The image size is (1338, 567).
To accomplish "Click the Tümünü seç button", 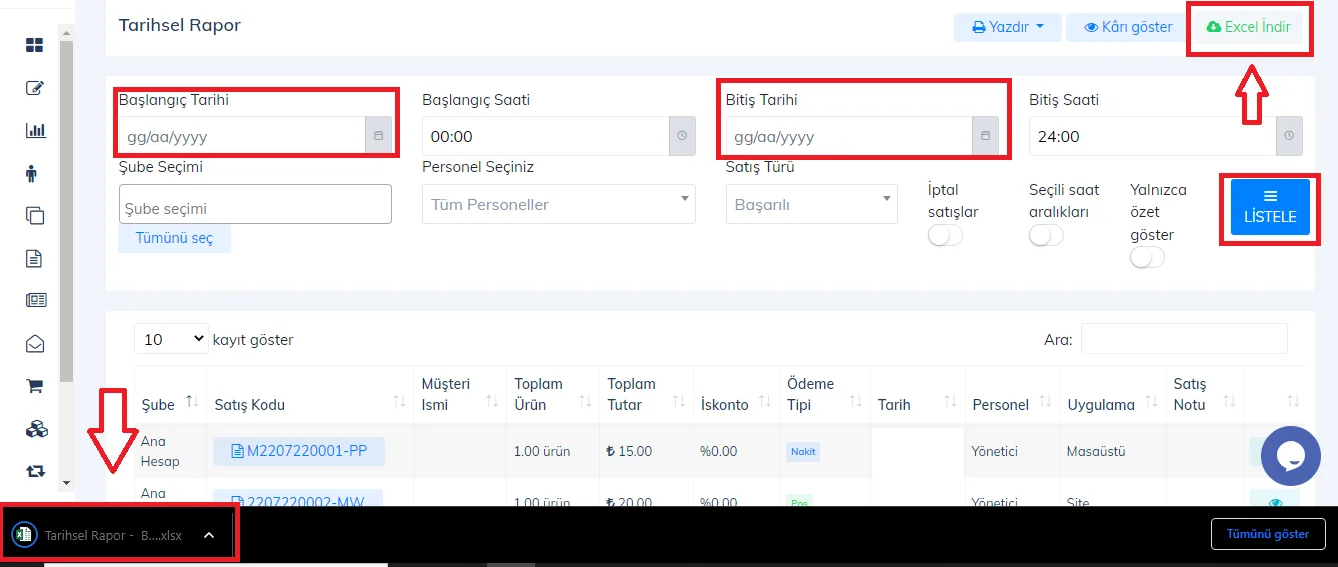I will pyautogui.click(x=174, y=238).
